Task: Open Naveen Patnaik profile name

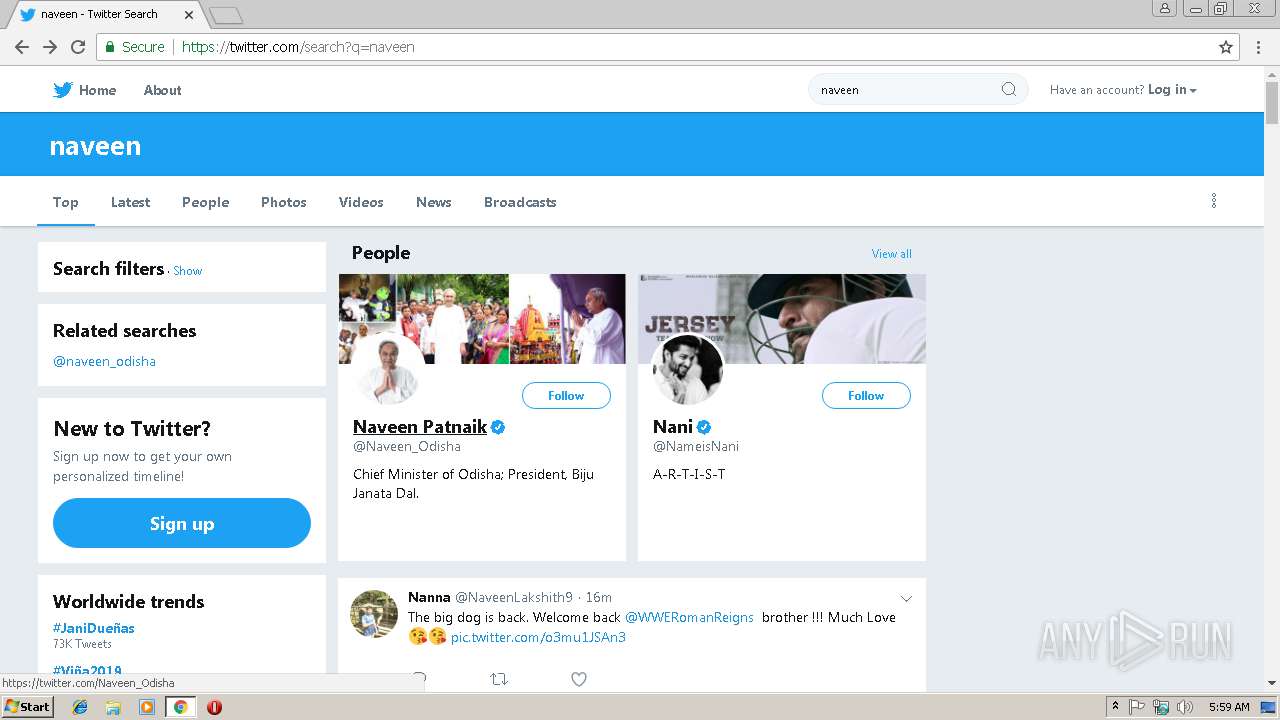Action: pyautogui.click(x=420, y=427)
